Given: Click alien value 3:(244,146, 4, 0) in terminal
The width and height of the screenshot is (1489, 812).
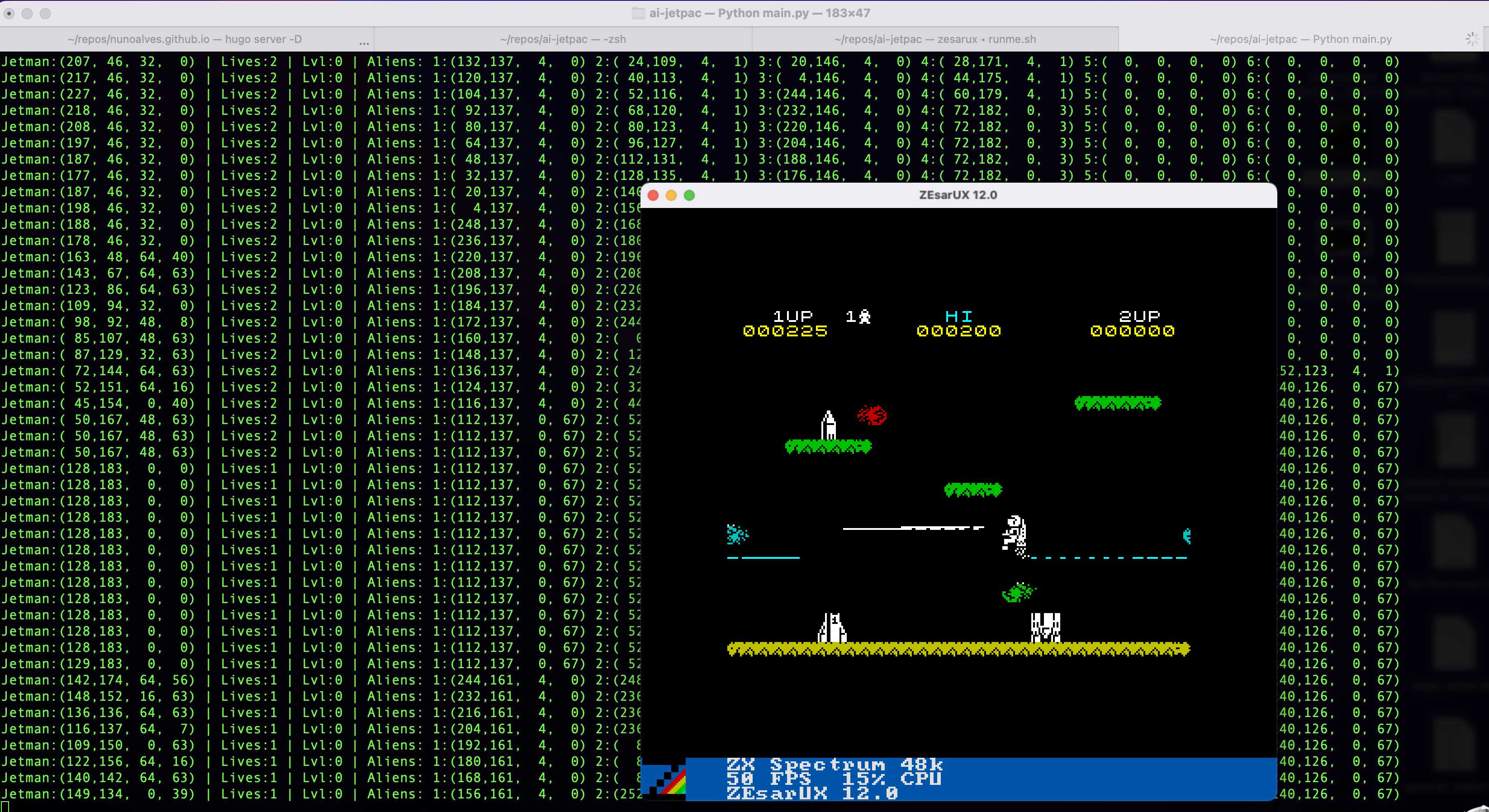Looking at the screenshot, I should click(835, 94).
